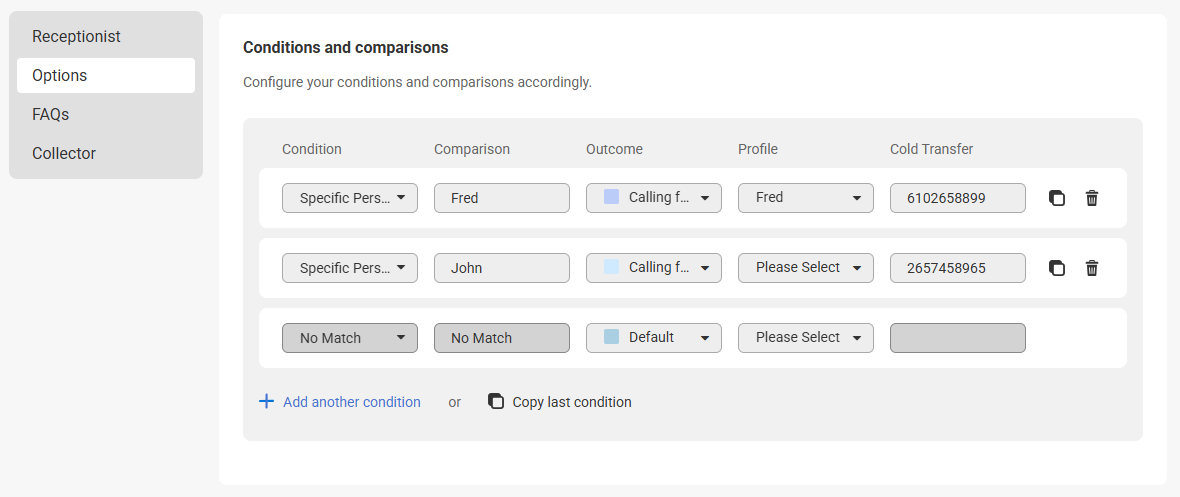The width and height of the screenshot is (1180, 497).
Task: Duplicate the John condition row
Action: click(x=1057, y=268)
